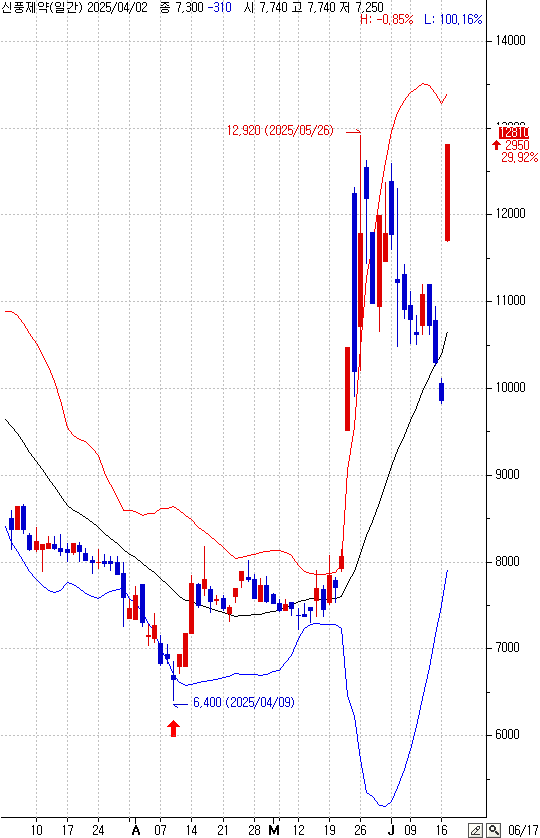The height and width of the screenshot is (838, 540).
Task: Click the 29.92% change percentage
Action: click(x=520, y=157)
